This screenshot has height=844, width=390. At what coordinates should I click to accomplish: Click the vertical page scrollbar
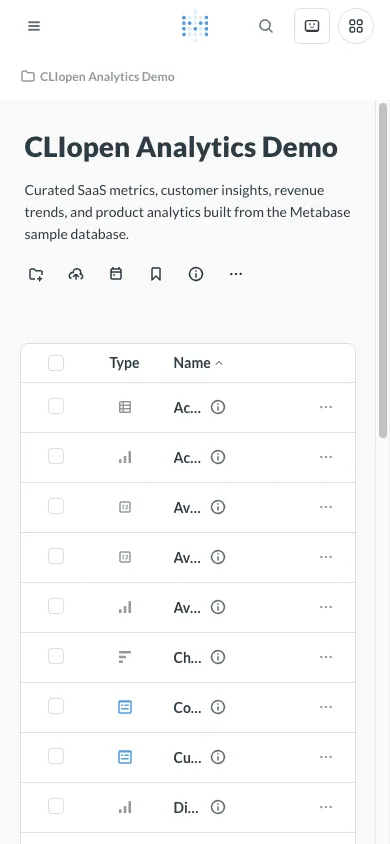coord(383,270)
